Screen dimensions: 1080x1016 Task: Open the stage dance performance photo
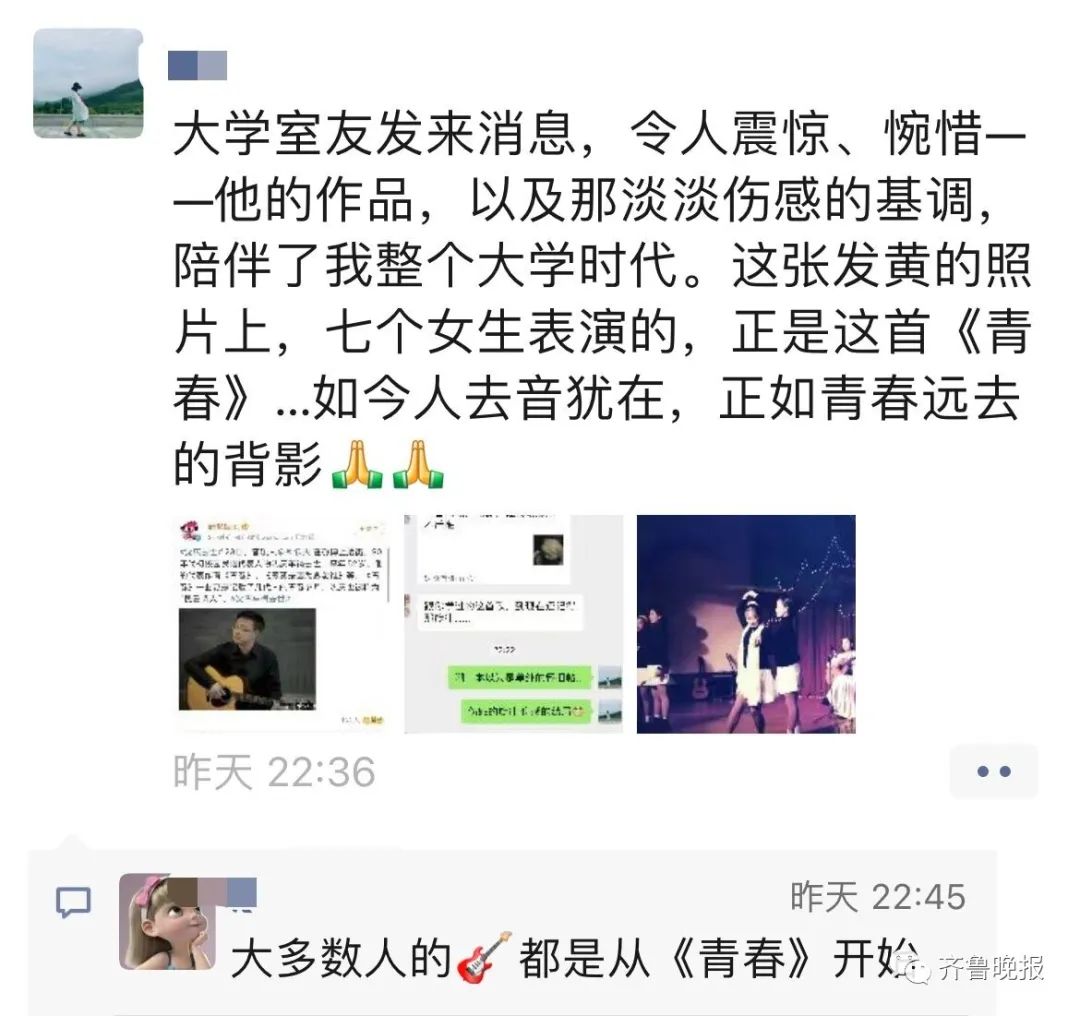[x=746, y=624]
